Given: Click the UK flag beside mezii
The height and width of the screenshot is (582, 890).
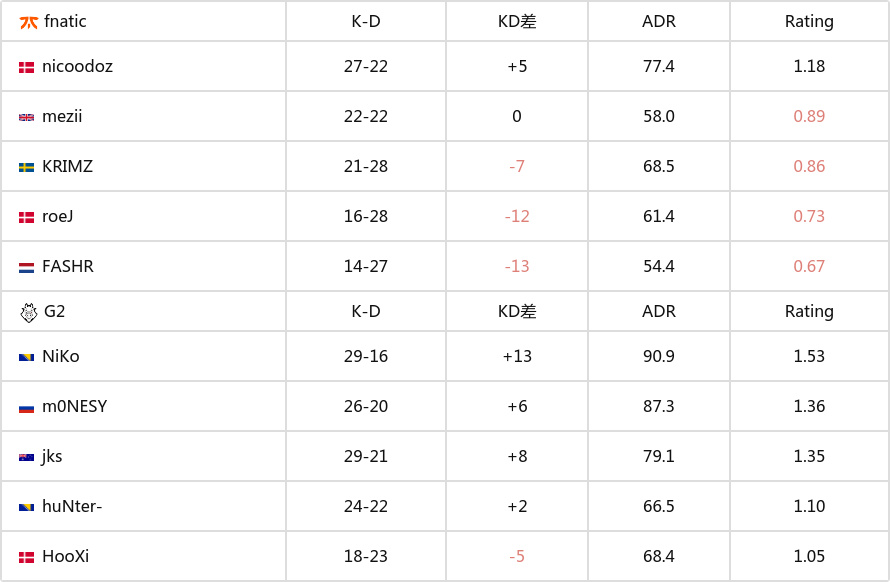Looking at the screenshot, I should point(27,118).
